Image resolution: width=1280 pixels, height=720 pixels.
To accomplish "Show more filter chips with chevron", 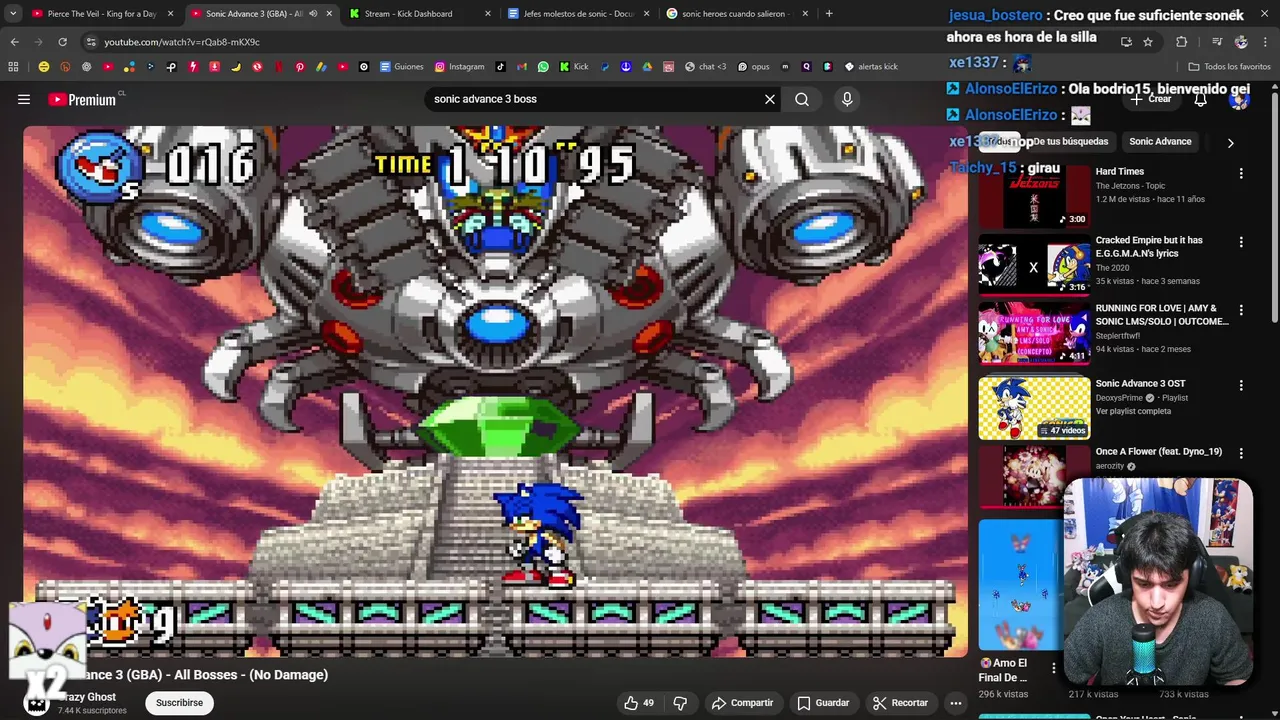I will (x=1230, y=142).
